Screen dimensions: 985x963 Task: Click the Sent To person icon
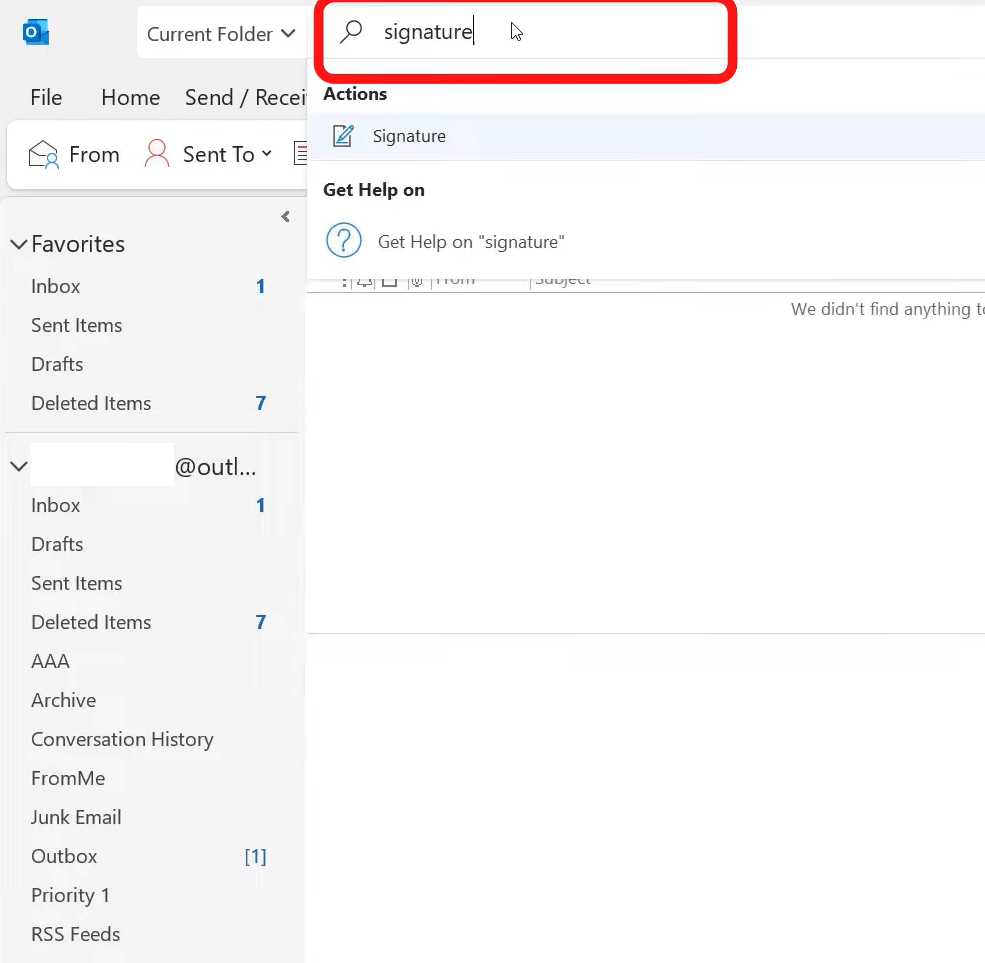click(x=157, y=154)
